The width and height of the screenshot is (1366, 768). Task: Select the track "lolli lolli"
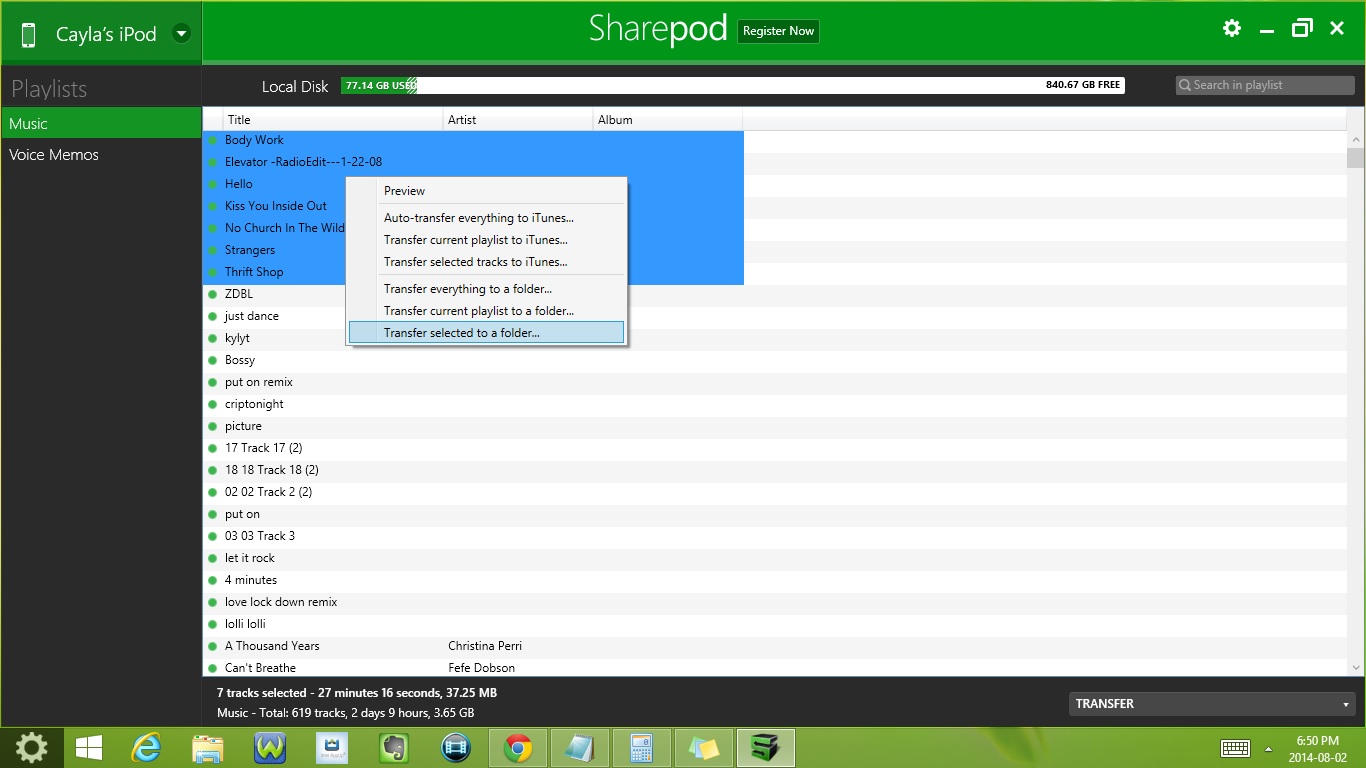[245, 624]
